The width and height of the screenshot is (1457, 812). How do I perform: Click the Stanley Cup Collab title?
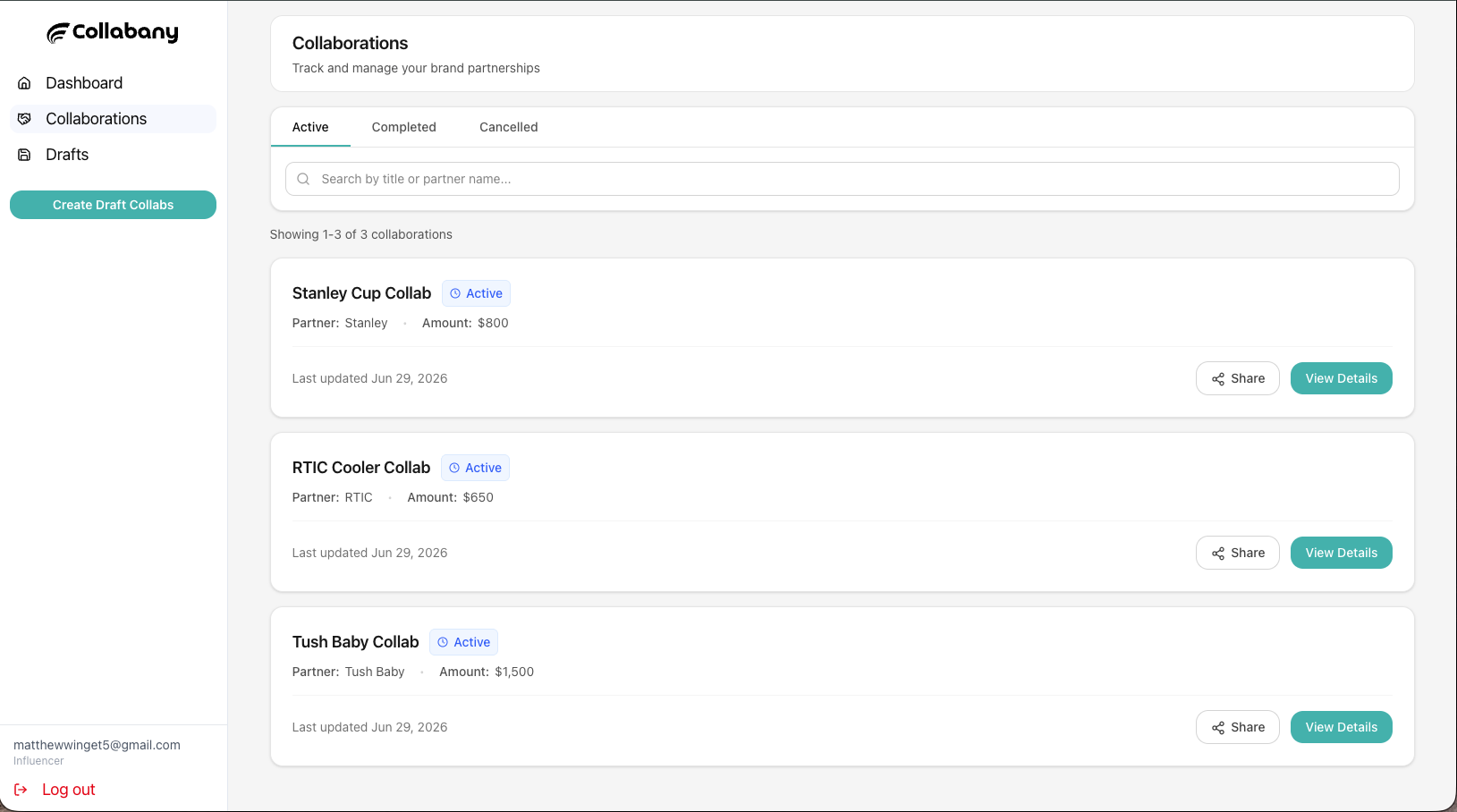(x=361, y=293)
